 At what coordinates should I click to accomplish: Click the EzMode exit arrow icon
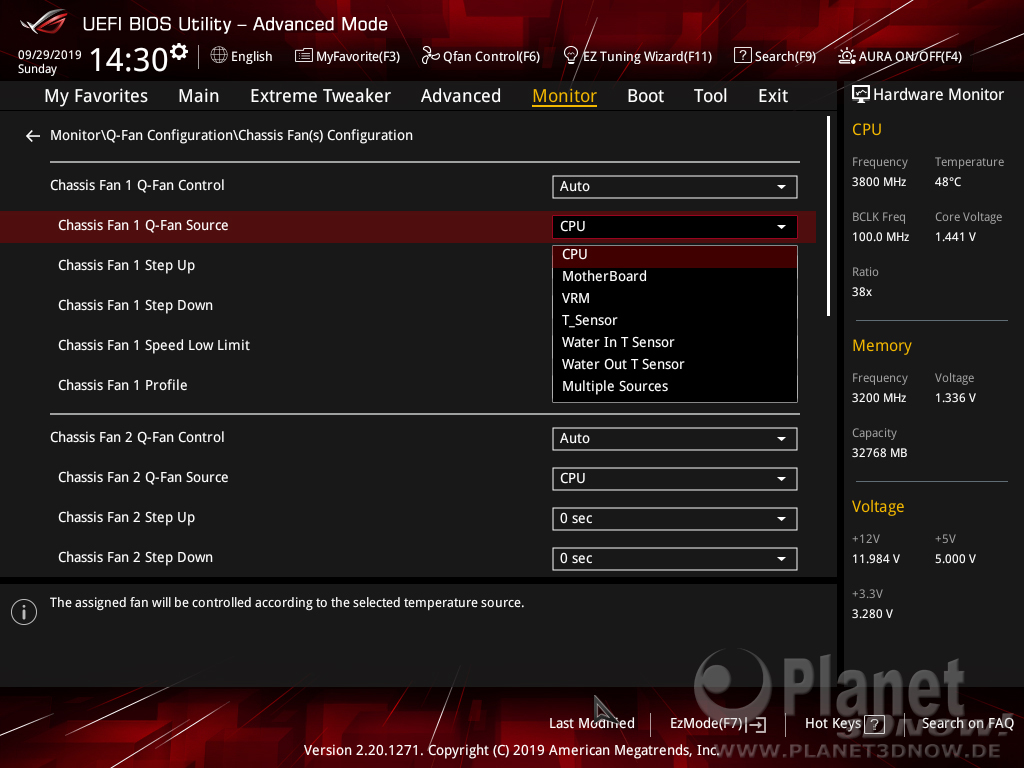click(756, 724)
